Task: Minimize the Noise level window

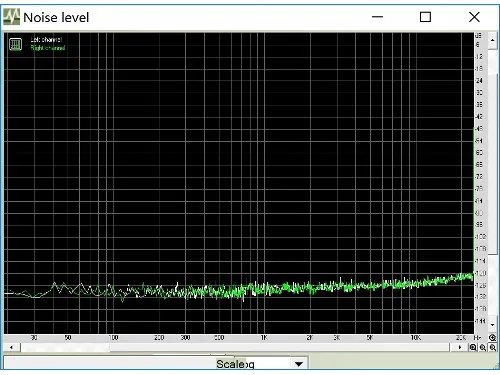Action: click(377, 17)
